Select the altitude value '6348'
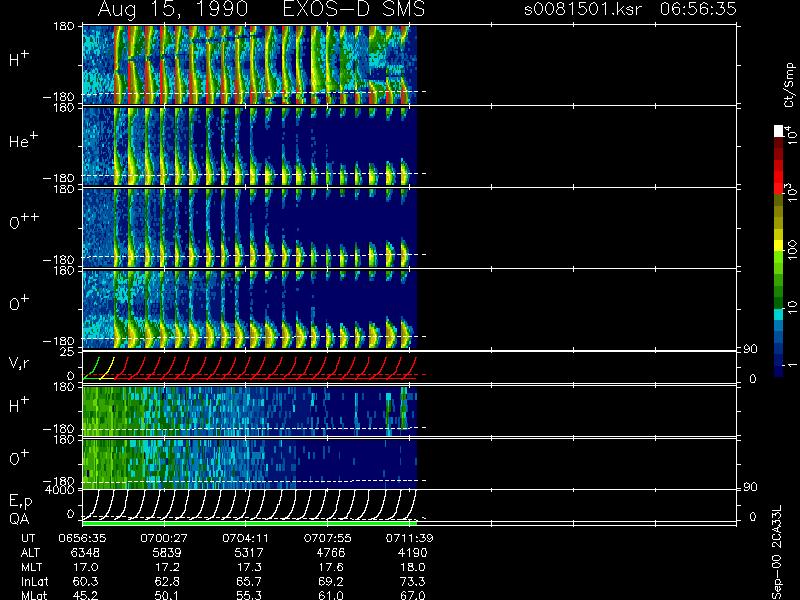The height and width of the screenshot is (600, 800). [x=86, y=553]
